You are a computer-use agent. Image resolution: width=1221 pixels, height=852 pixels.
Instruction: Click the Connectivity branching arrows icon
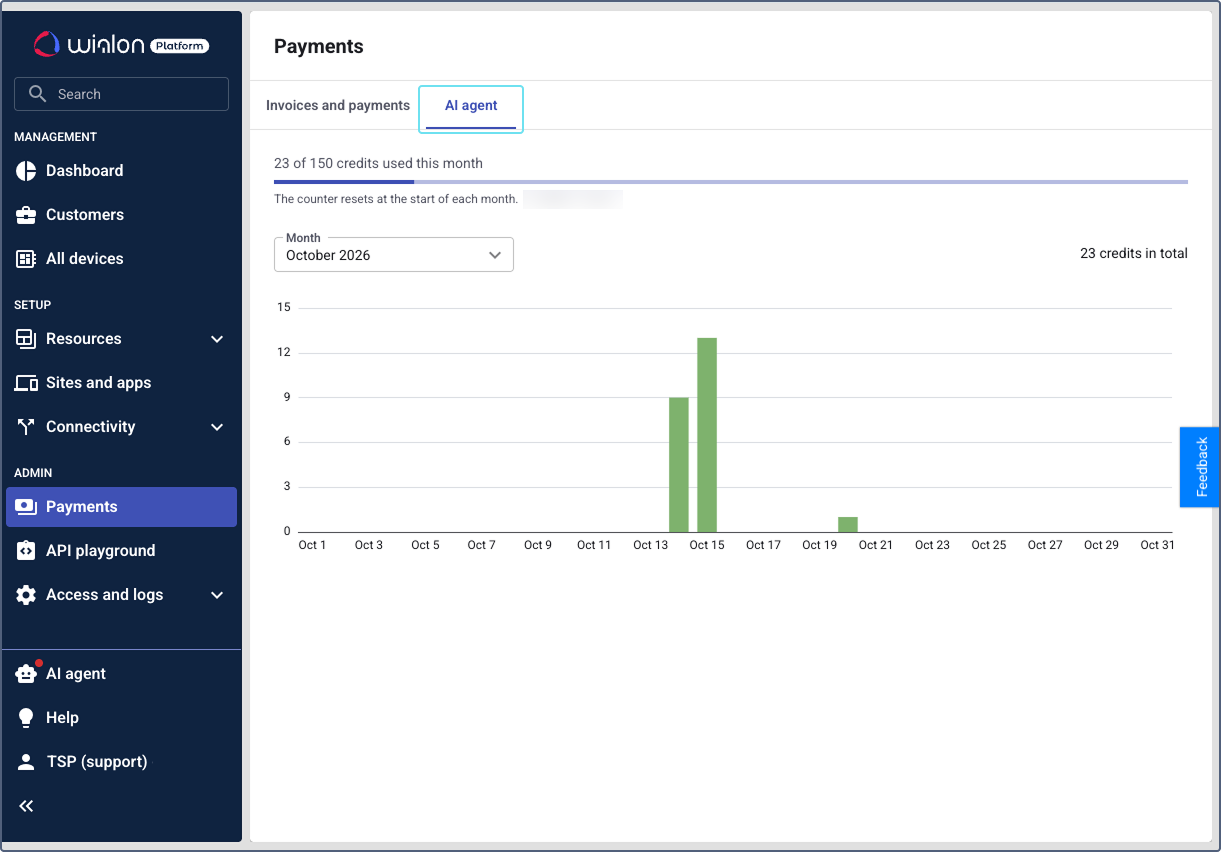26,427
